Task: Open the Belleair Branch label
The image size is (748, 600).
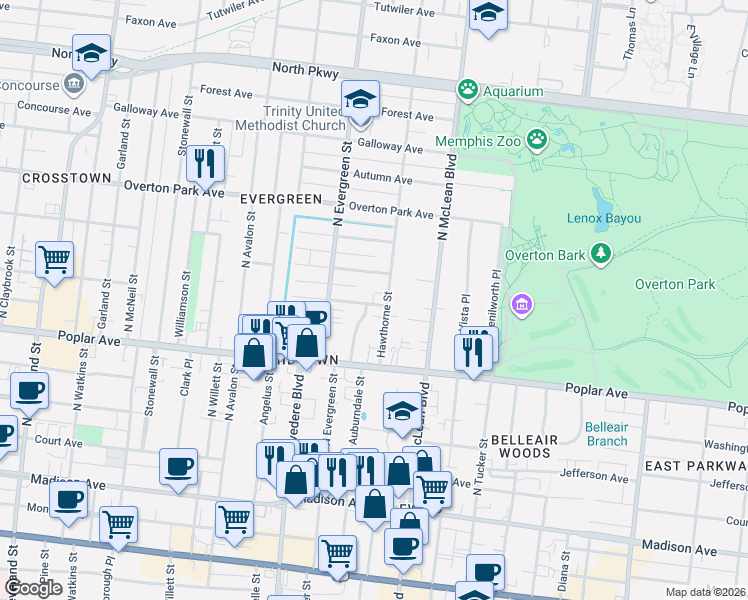Action: pos(606,434)
